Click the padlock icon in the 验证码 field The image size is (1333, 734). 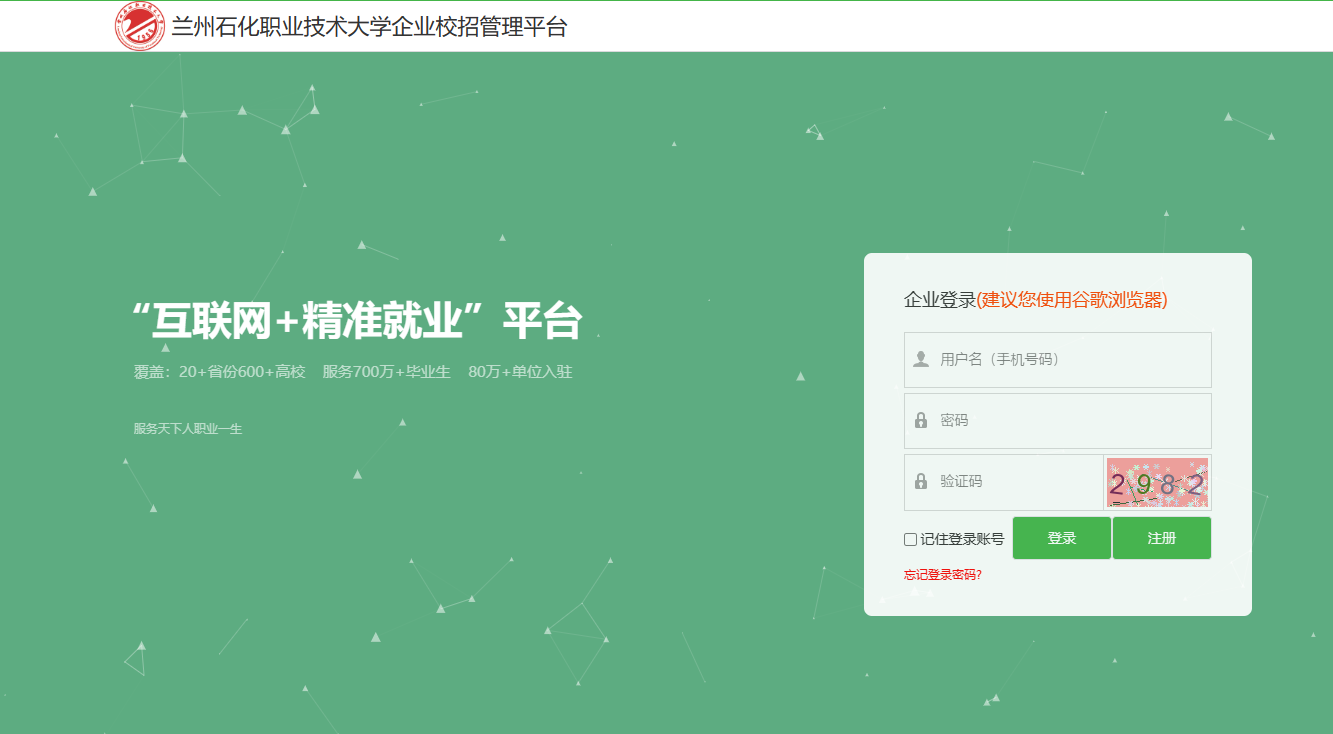[x=921, y=482]
